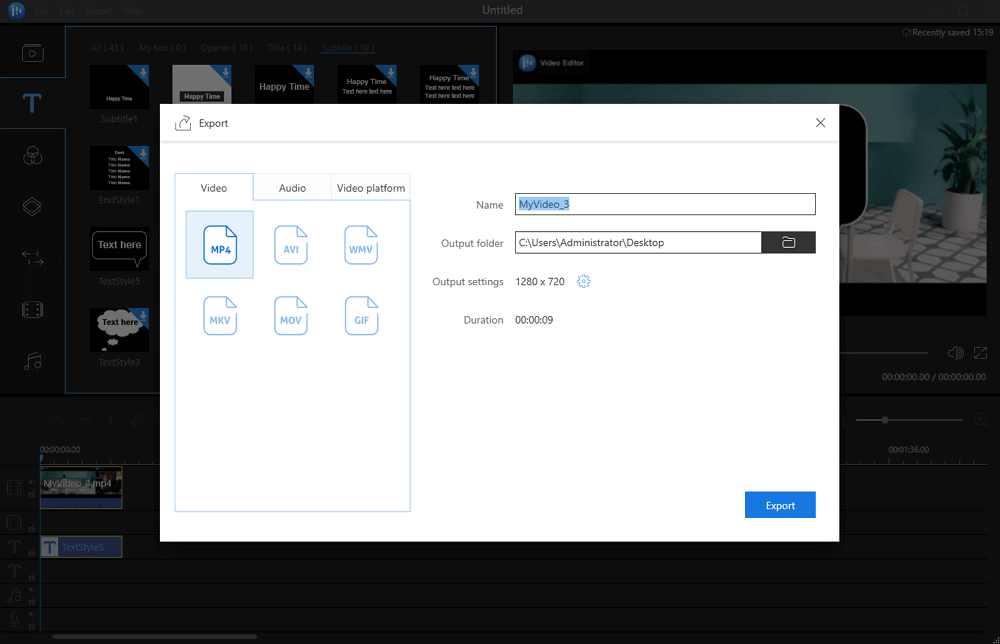This screenshot has width=1000, height=644.
Task: Click the Name field containing MyVideo_3
Action: [x=665, y=204]
